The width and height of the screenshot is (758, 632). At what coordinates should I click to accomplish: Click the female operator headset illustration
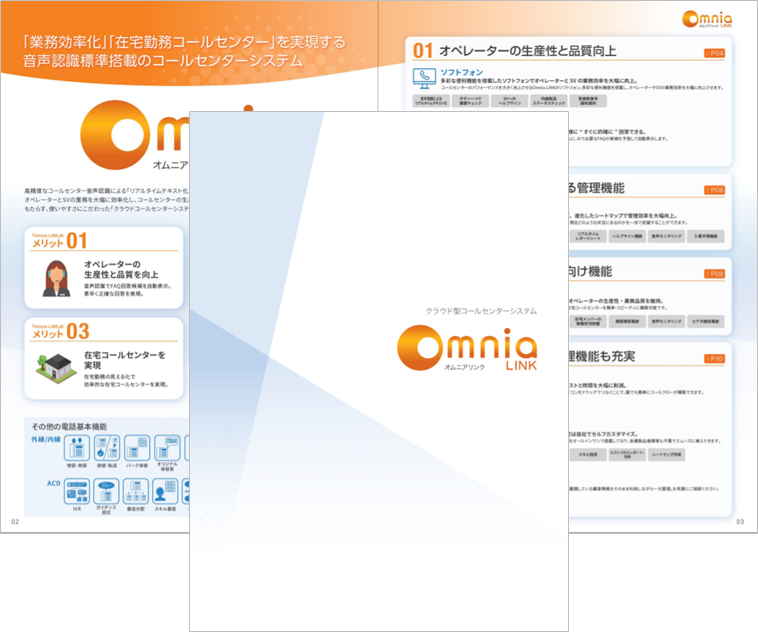57,279
